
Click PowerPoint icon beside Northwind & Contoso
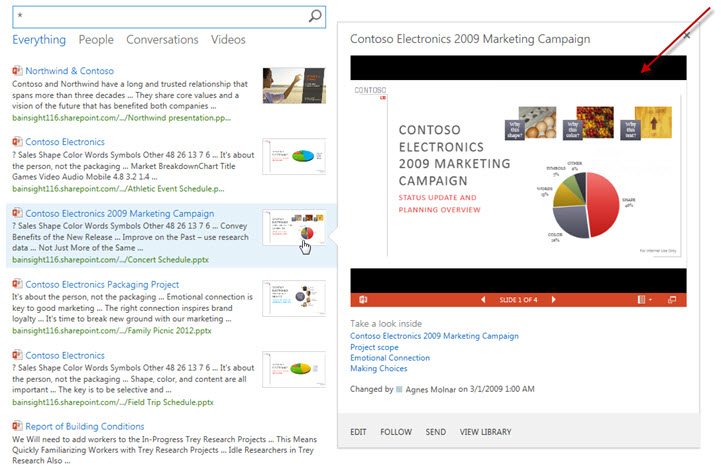pos(17,70)
